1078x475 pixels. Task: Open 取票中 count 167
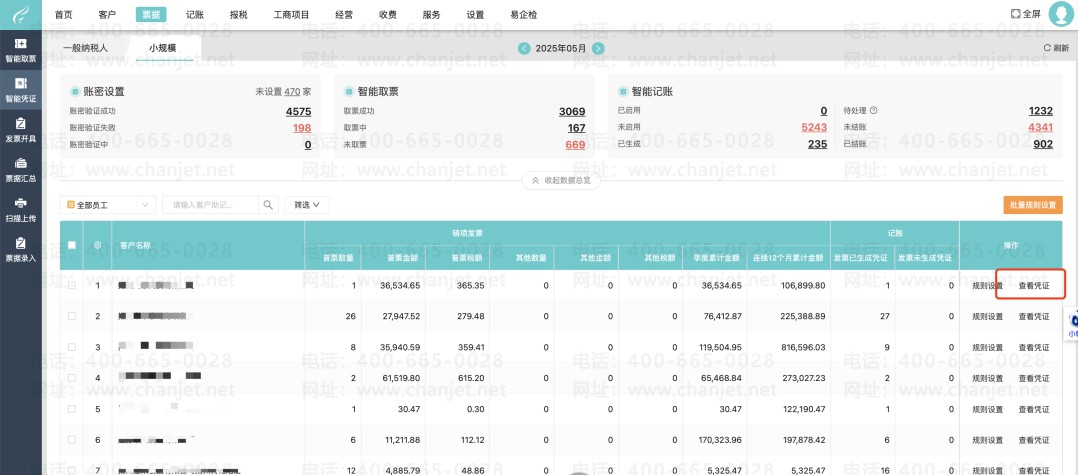[576, 128]
